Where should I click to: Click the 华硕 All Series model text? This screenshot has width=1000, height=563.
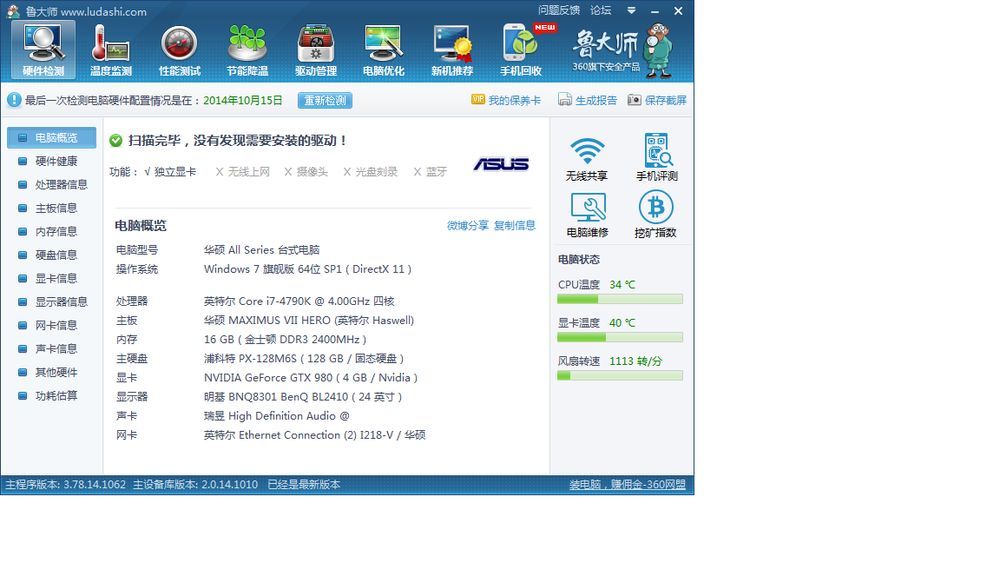point(261,250)
